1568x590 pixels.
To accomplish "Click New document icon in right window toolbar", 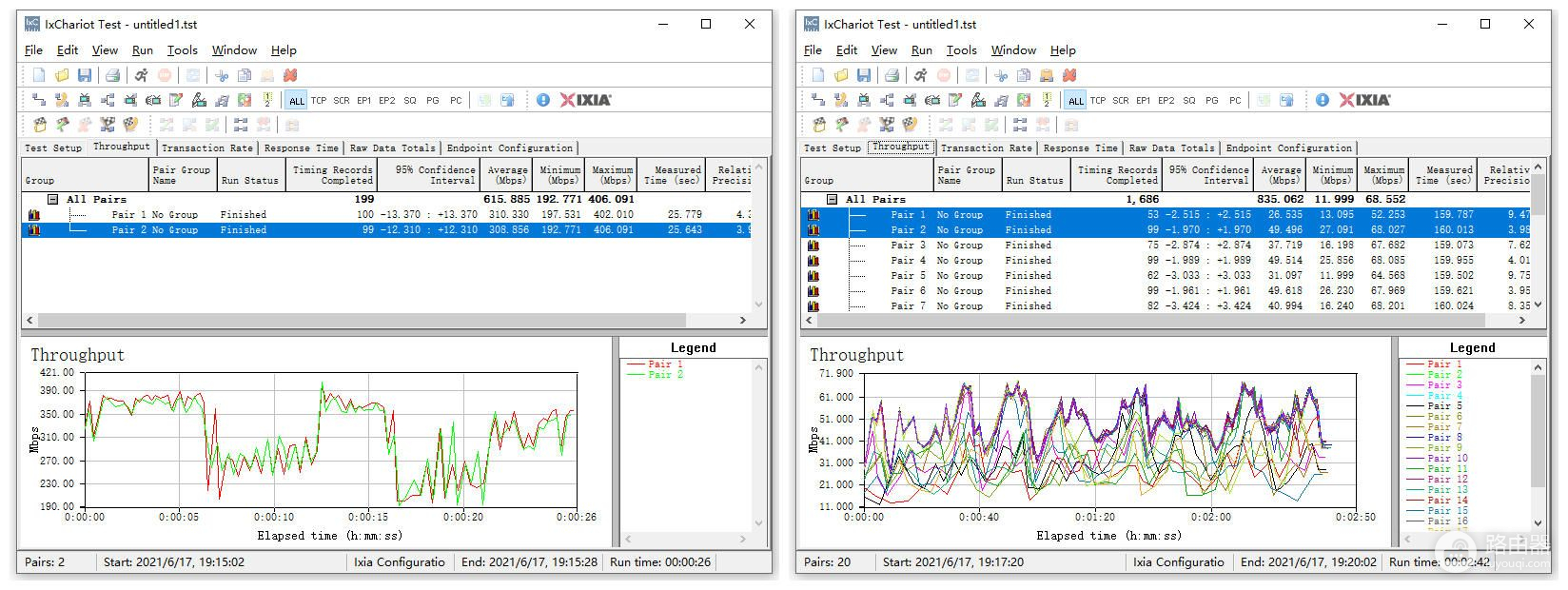I will [x=818, y=75].
